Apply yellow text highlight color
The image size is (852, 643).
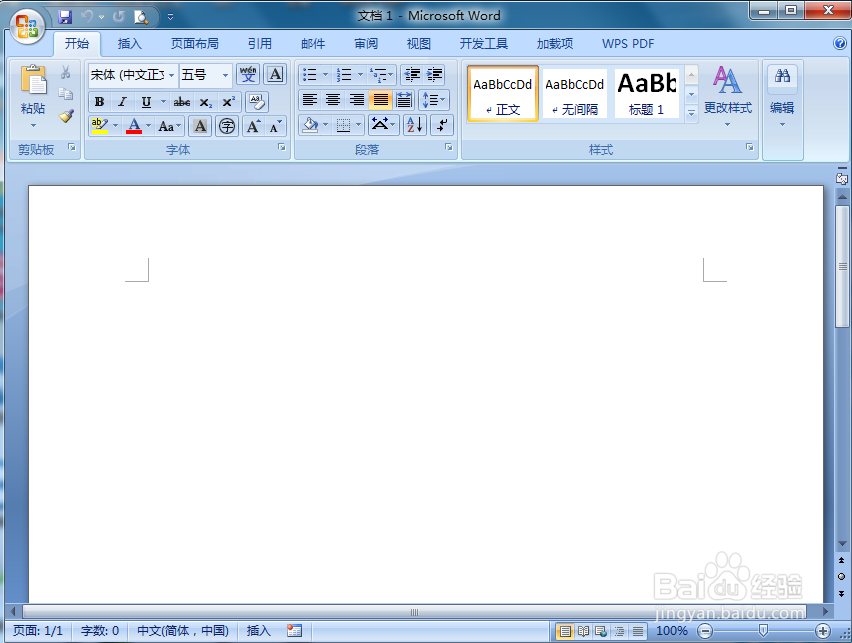99,127
